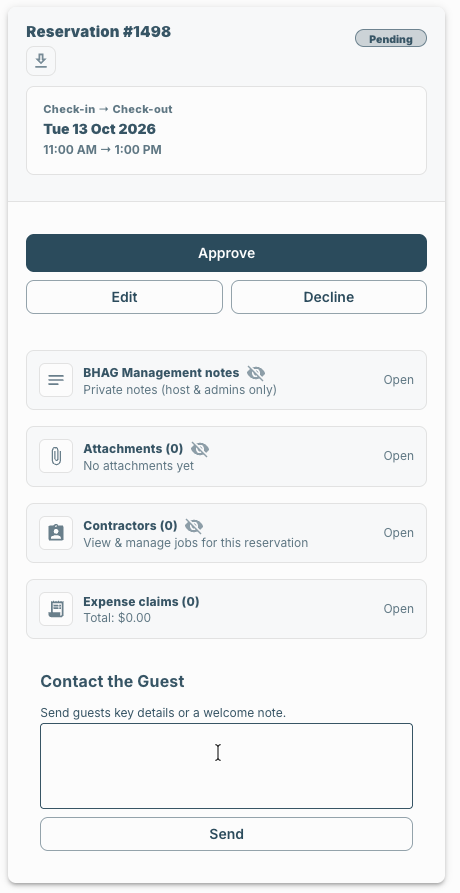Screen dimensions: 460x893
Task: Send the guest message
Action: 226,834
